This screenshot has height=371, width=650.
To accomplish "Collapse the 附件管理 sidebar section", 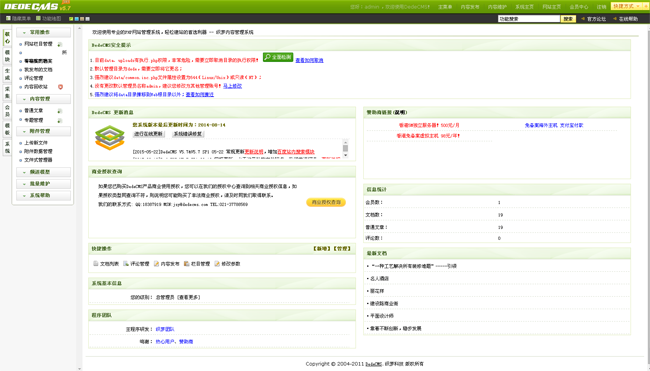I will [44, 131].
